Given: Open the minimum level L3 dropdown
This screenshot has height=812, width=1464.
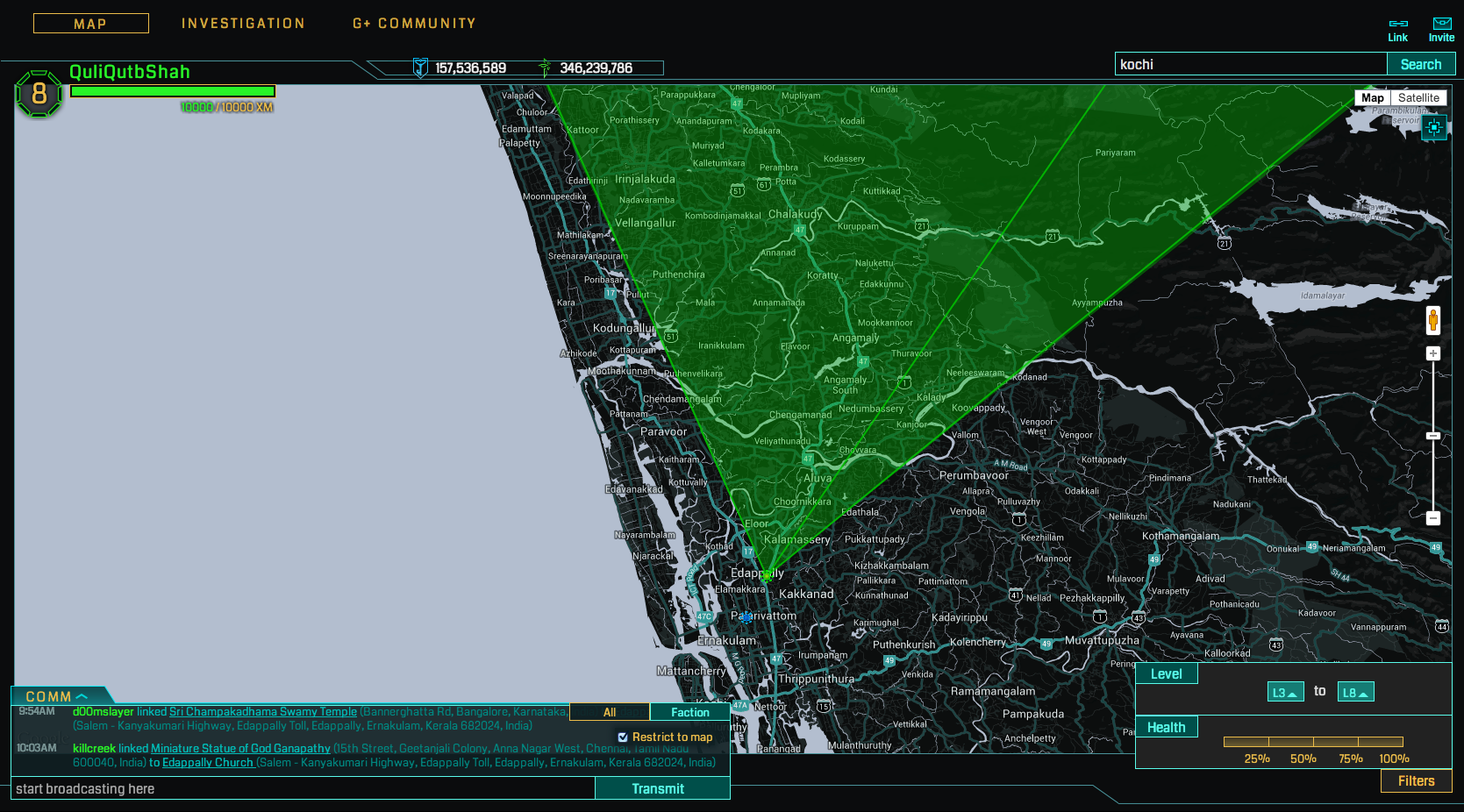Looking at the screenshot, I should tap(1285, 693).
